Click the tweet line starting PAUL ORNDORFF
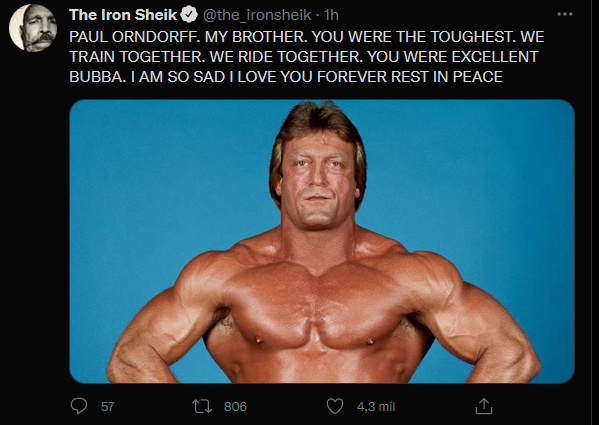 click(x=307, y=37)
